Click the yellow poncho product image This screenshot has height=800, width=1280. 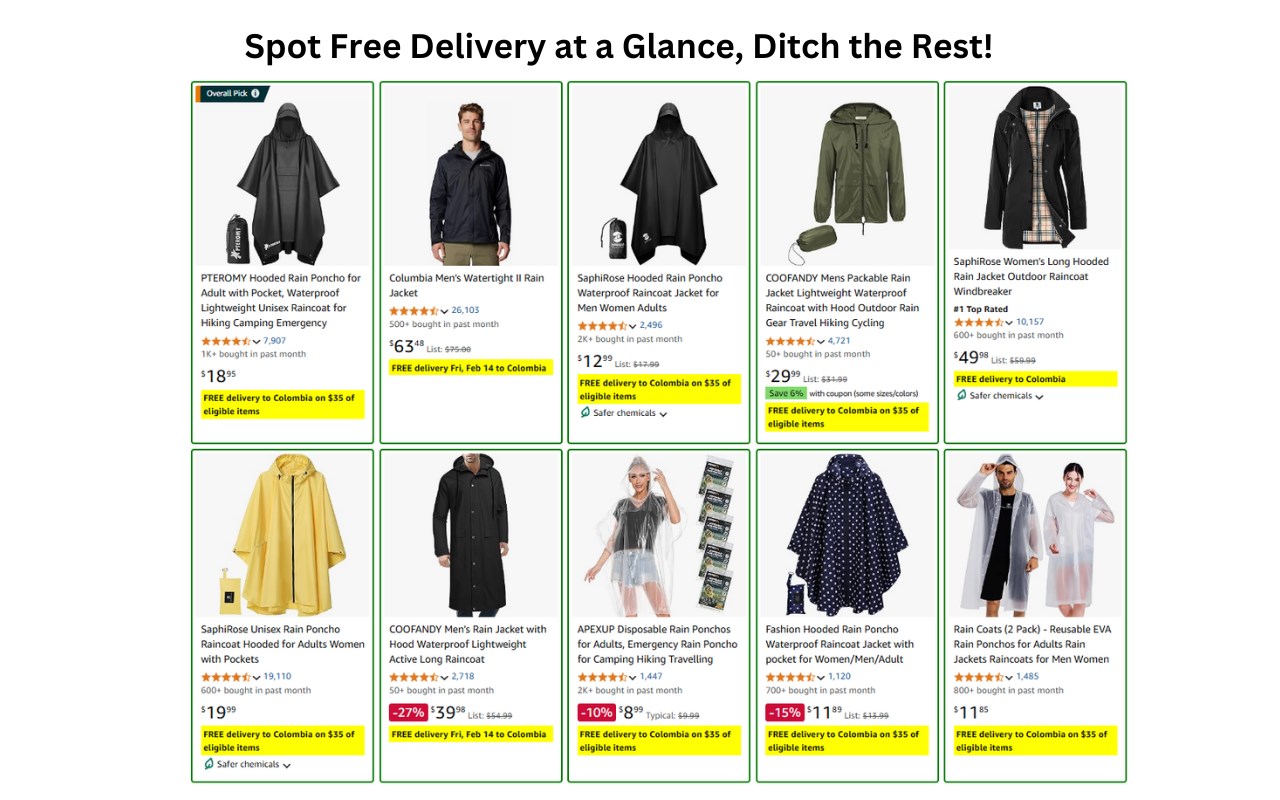click(277, 535)
